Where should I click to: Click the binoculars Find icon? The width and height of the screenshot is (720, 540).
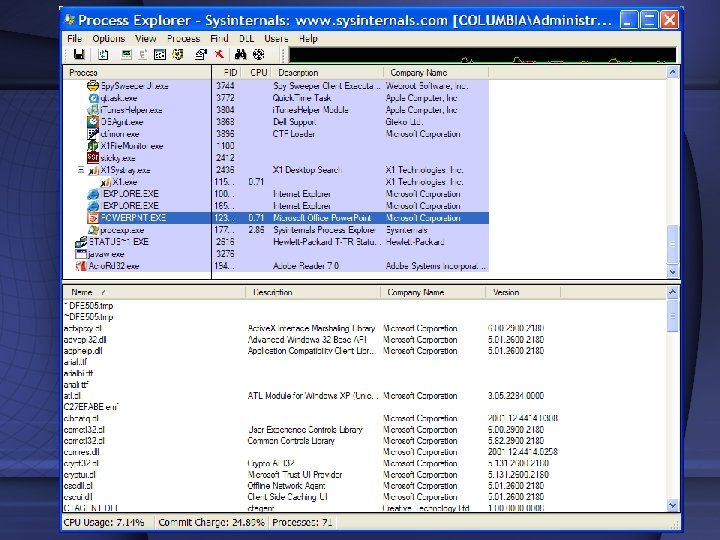pos(240,55)
